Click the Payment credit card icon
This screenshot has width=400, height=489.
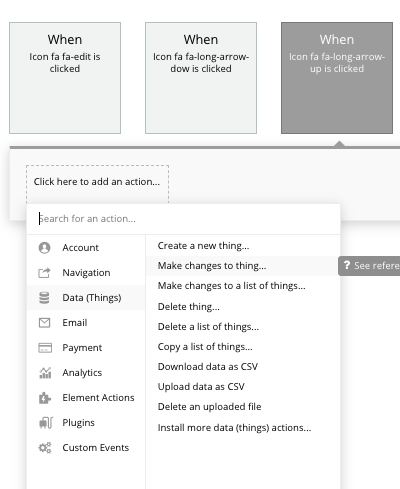click(45, 348)
